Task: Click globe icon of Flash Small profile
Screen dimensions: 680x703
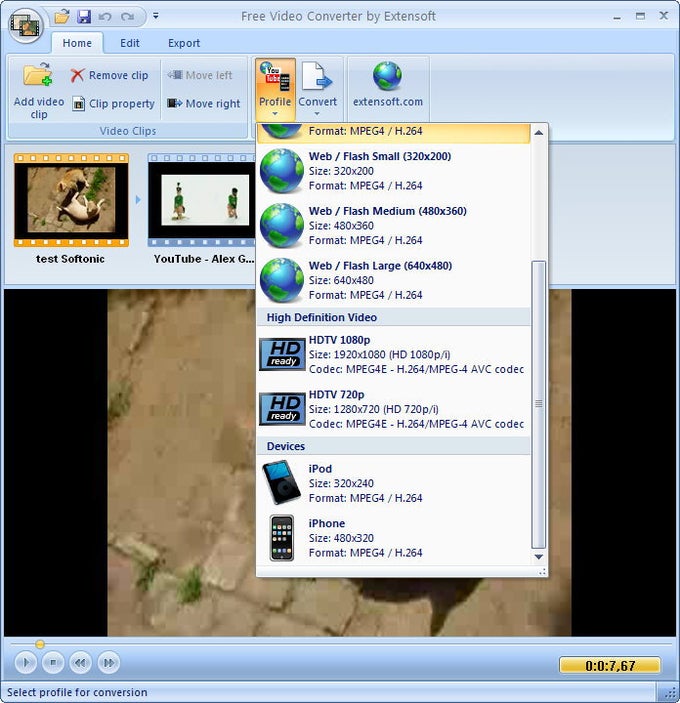Action: pyautogui.click(x=282, y=171)
